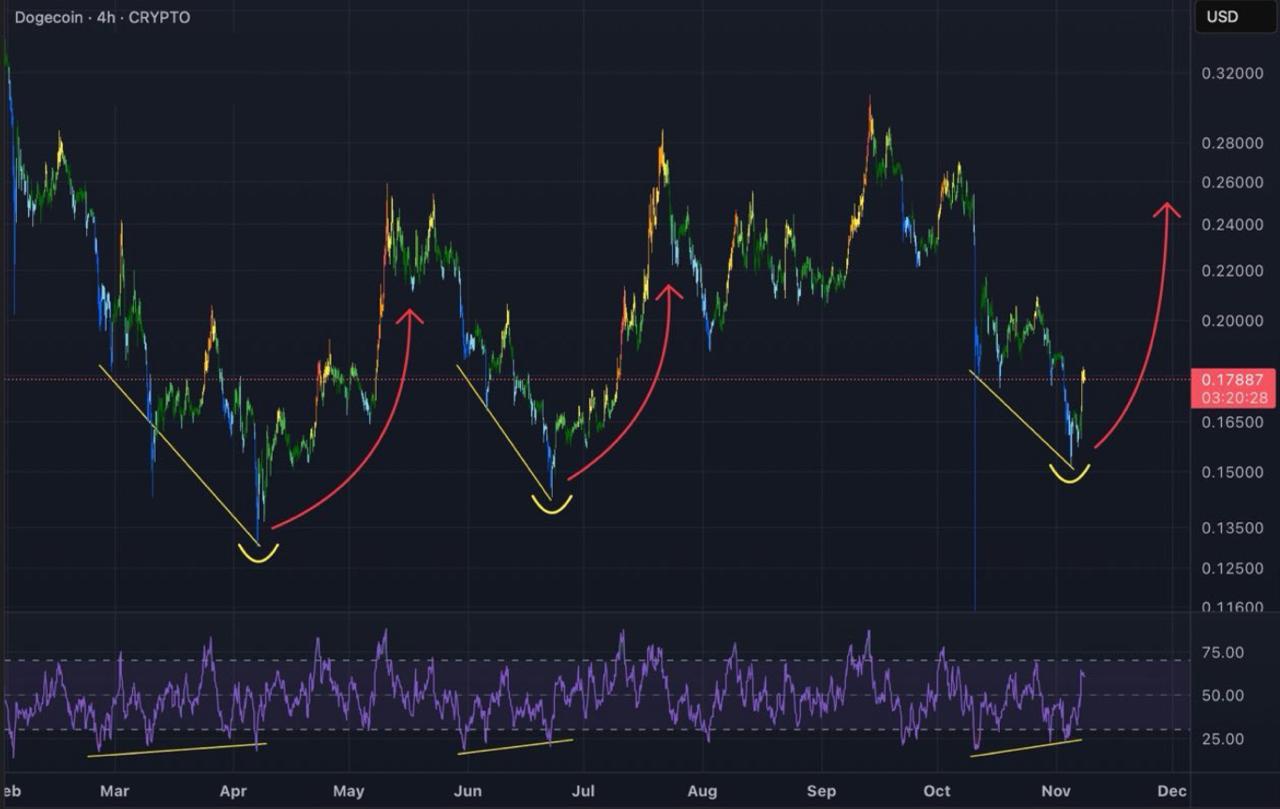1280x809 pixels.
Task: Select yellow RSI divergence line under October-November
Action: (x=1025, y=748)
